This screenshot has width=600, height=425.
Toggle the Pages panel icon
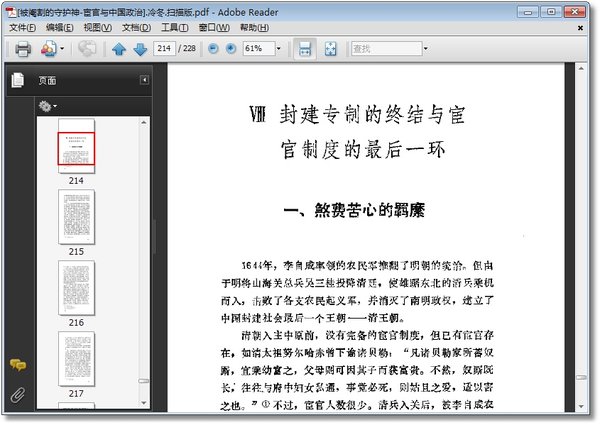18,80
